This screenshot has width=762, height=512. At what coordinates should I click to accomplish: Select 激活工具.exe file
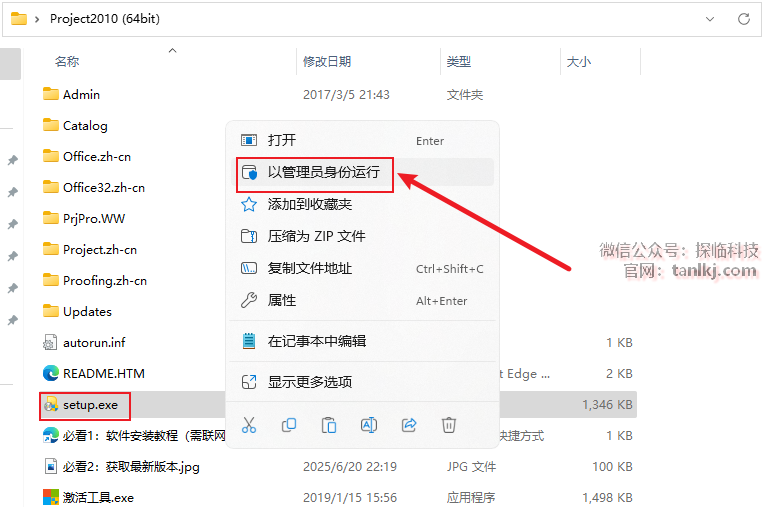[x=88, y=497]
